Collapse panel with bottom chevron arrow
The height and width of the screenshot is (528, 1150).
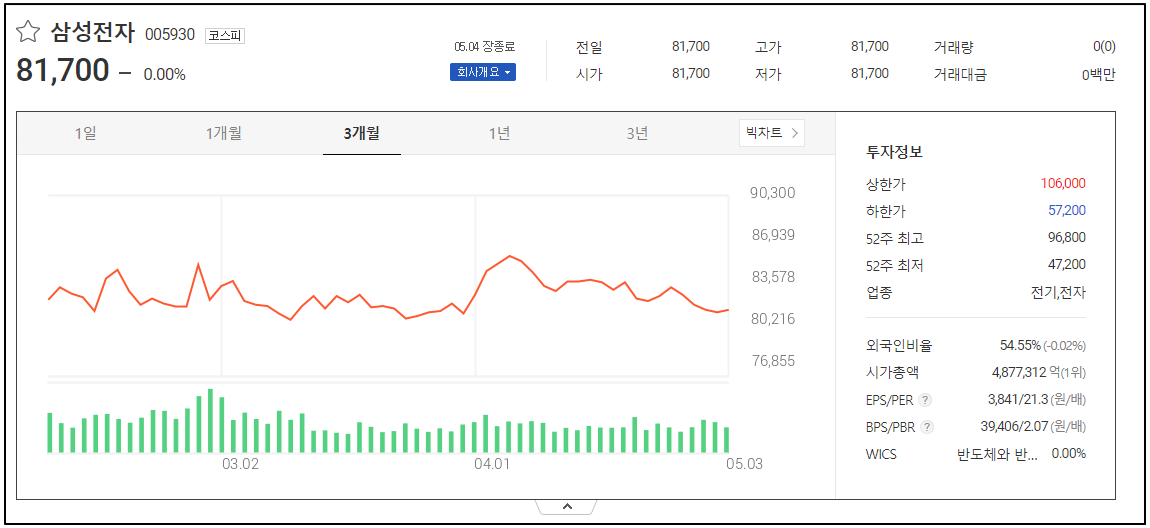566,506
